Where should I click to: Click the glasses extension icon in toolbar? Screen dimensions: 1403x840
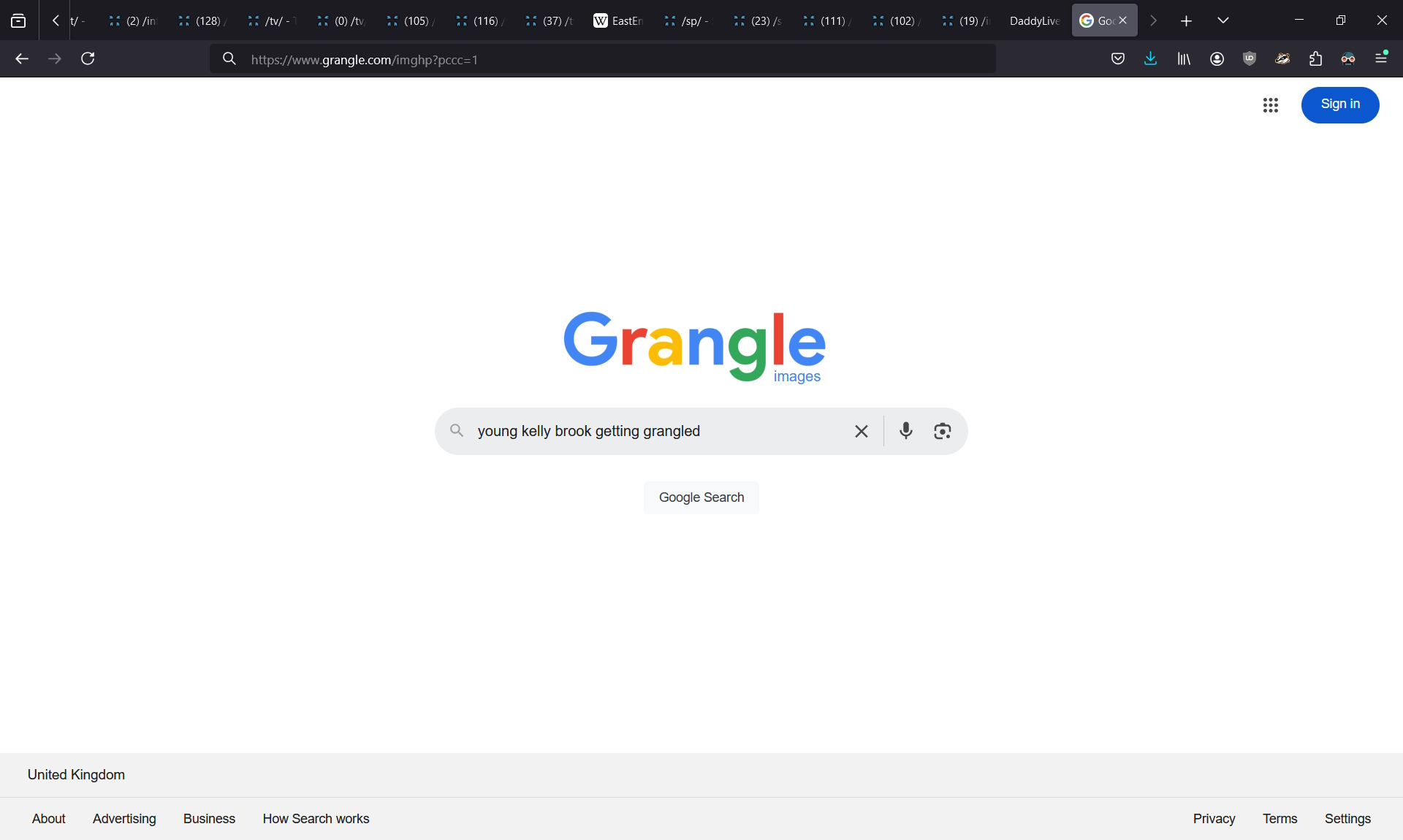(1348, 58)
